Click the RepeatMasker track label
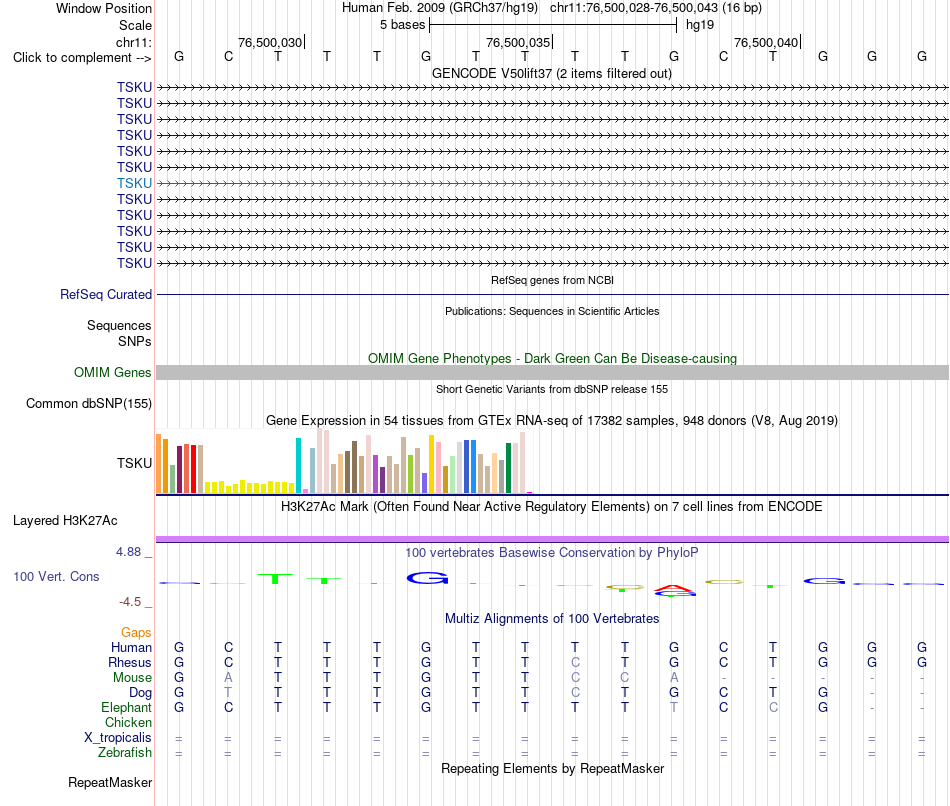 click(110, 783)
